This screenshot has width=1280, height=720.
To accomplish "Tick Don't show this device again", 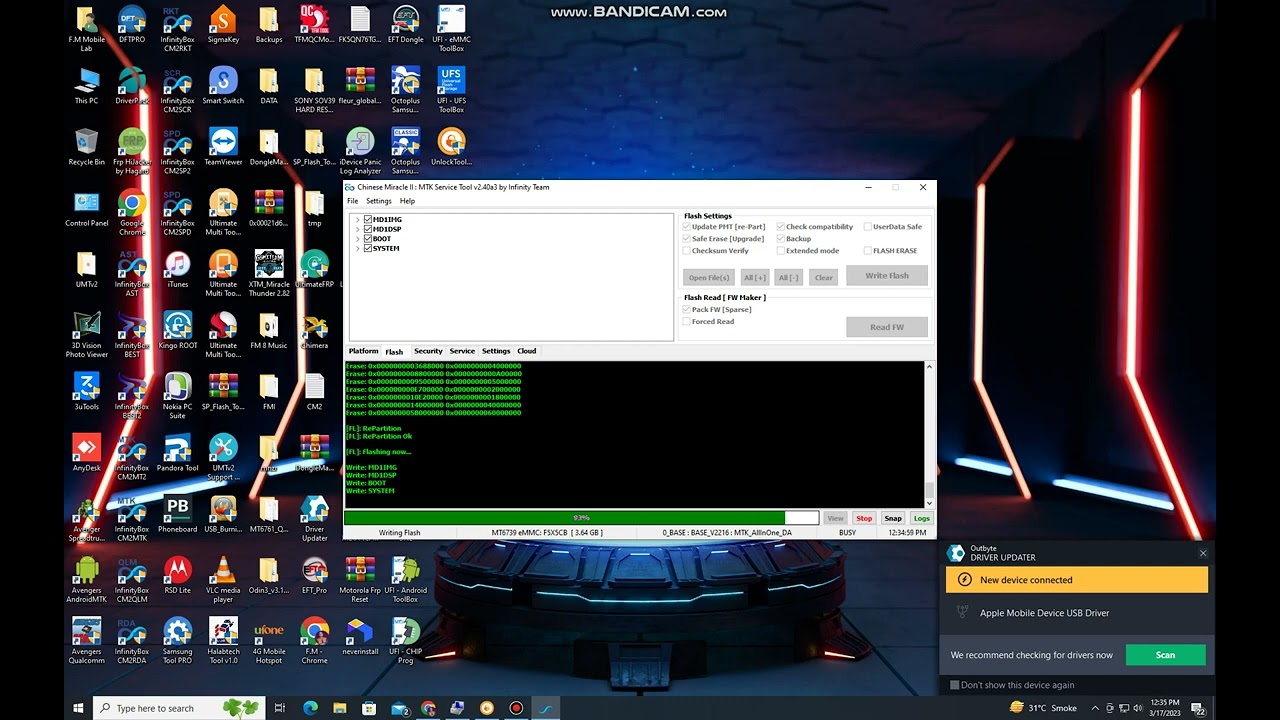I will coord(955,685).
